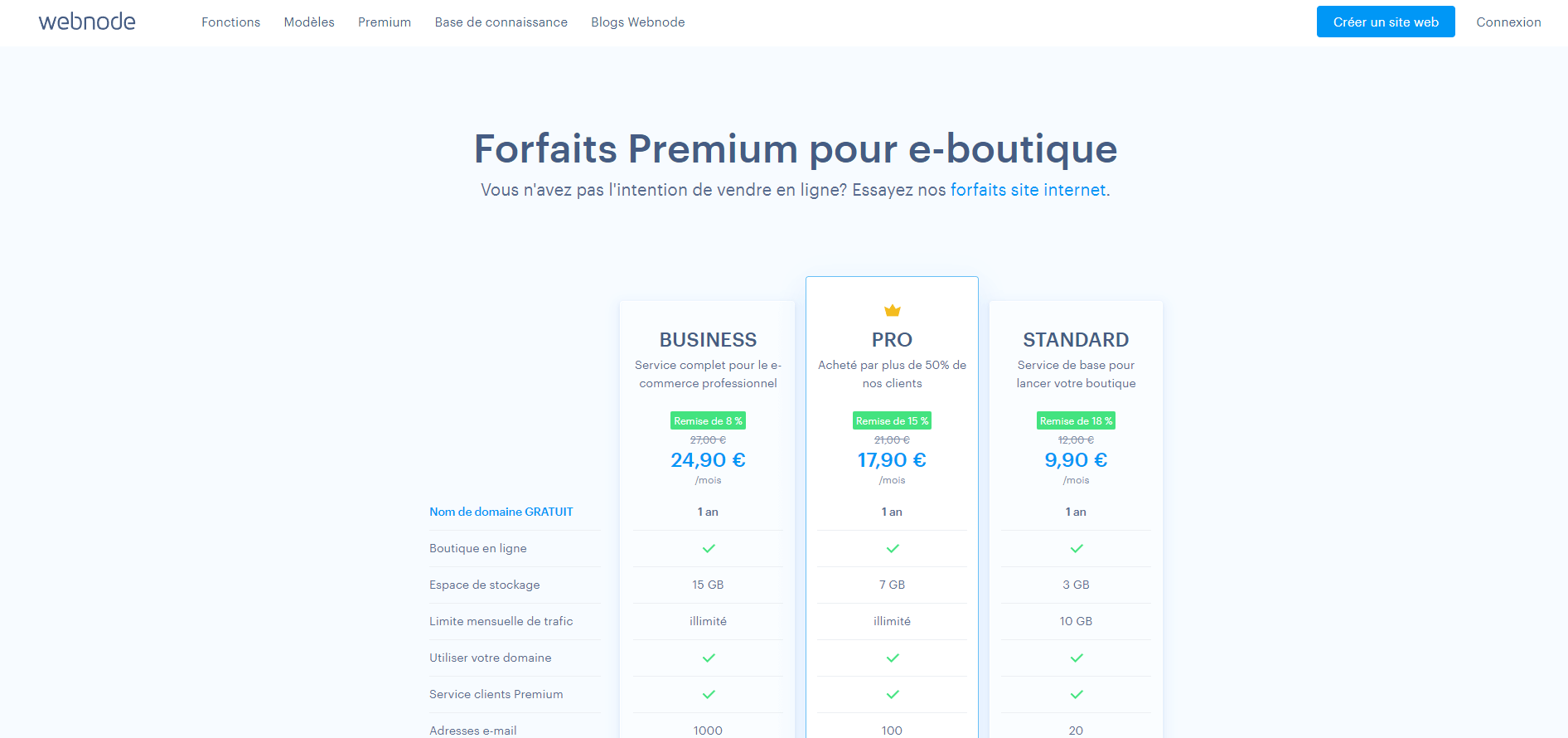
Task: Click Nom de domaine GRATUIT link
Action: click(x=501, y=512)
